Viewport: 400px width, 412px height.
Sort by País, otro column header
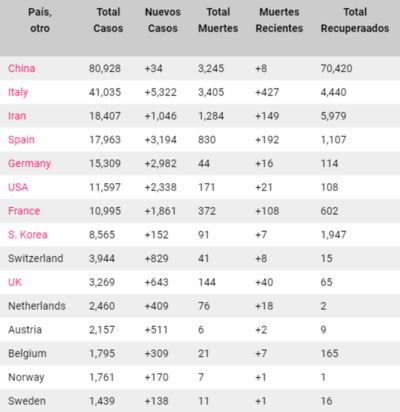[40, 20]
